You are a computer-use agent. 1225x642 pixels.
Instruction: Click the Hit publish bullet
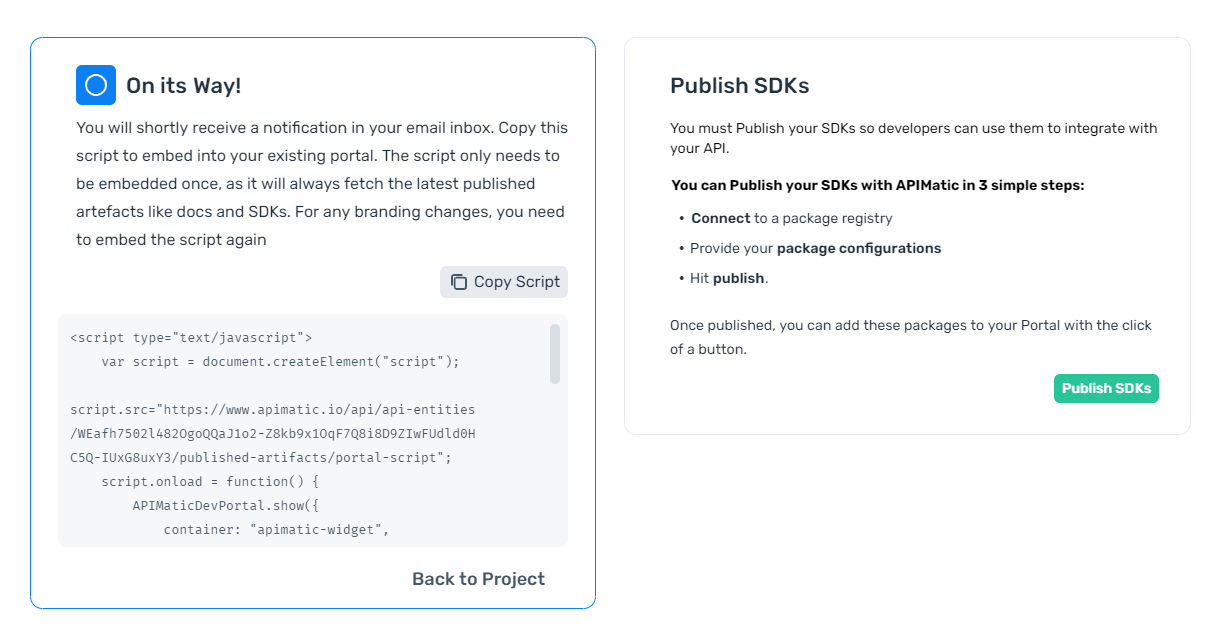point(723,278)
